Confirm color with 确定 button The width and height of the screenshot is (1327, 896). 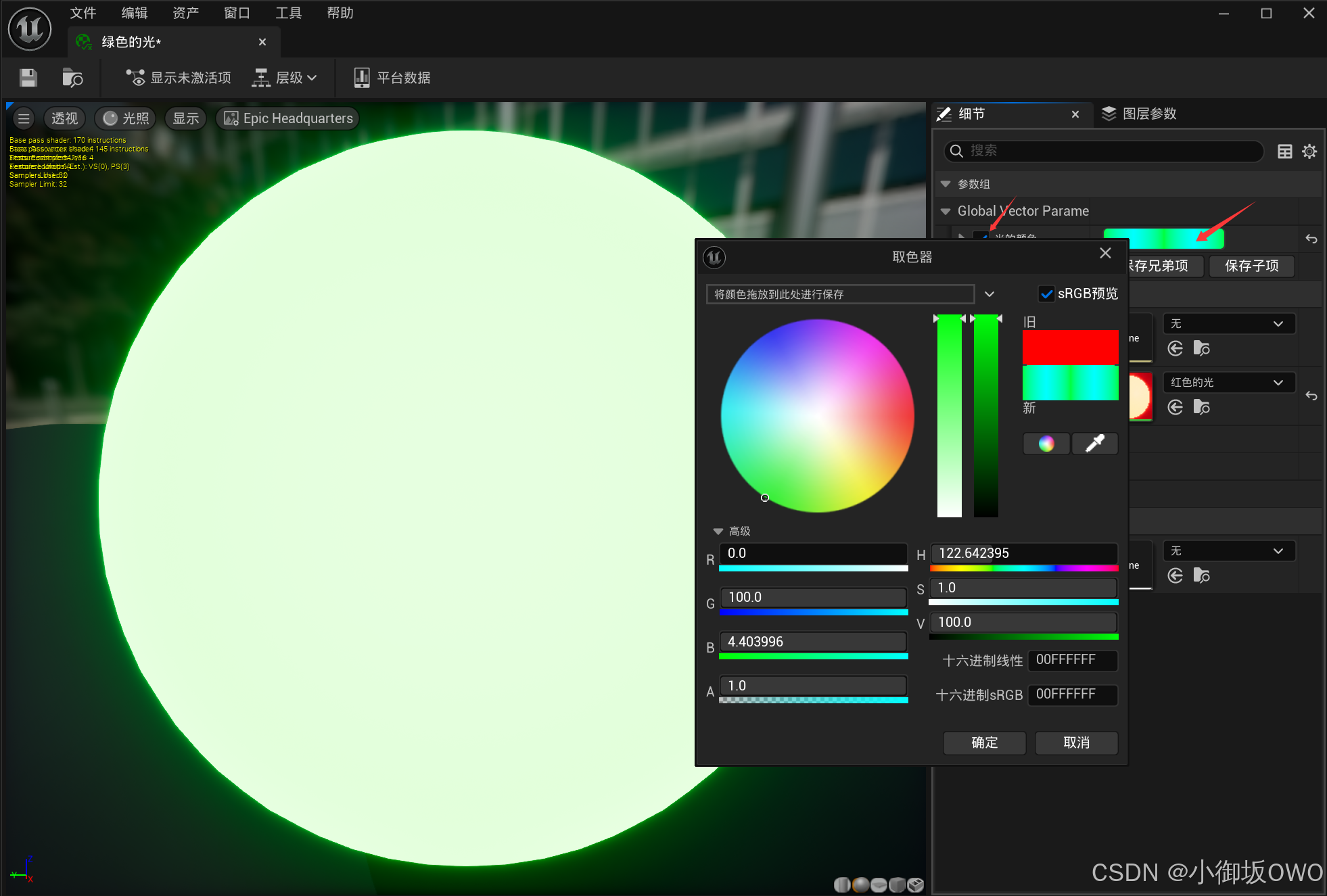984,742
